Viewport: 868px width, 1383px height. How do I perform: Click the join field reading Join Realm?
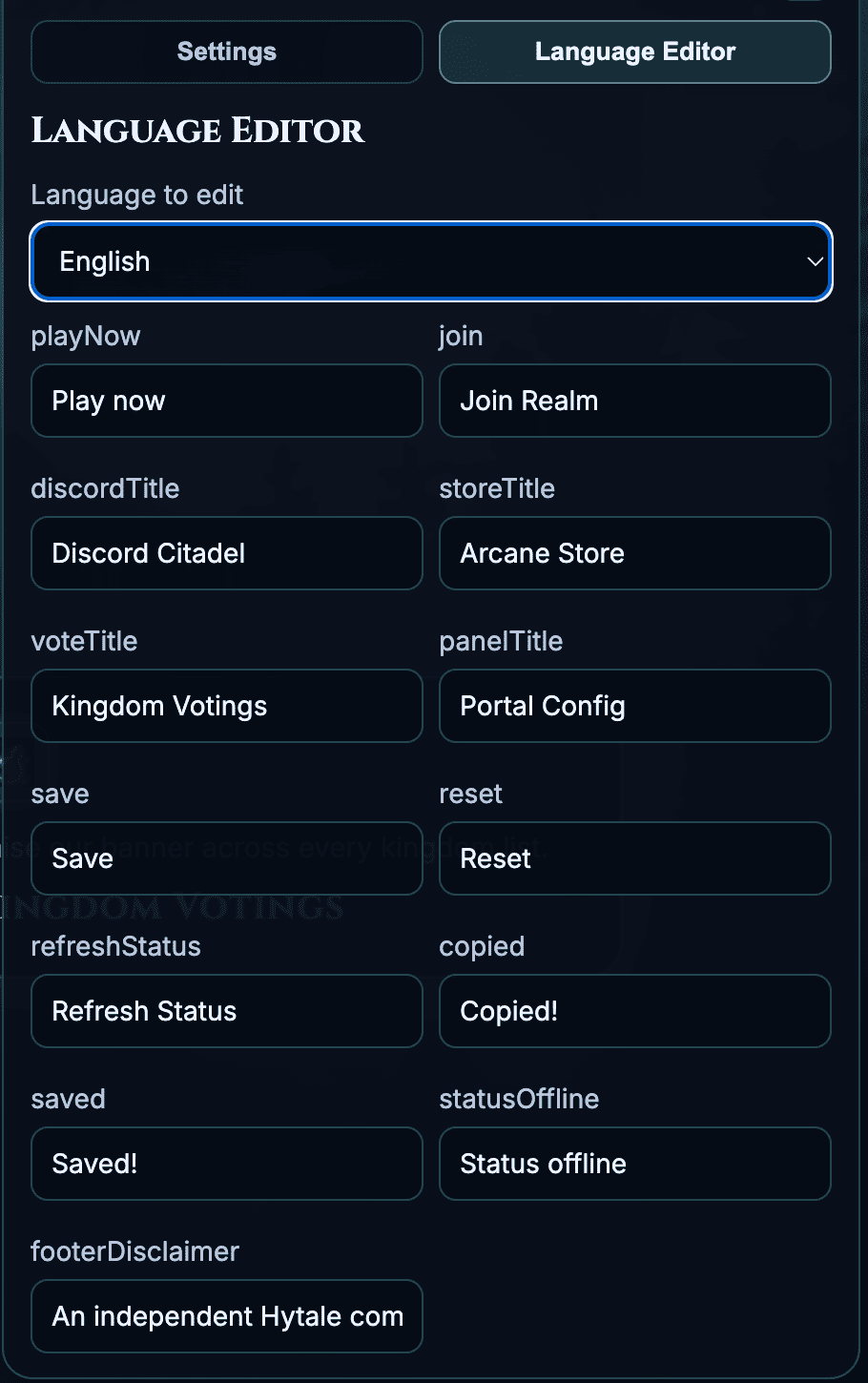[x=634, y=402]
